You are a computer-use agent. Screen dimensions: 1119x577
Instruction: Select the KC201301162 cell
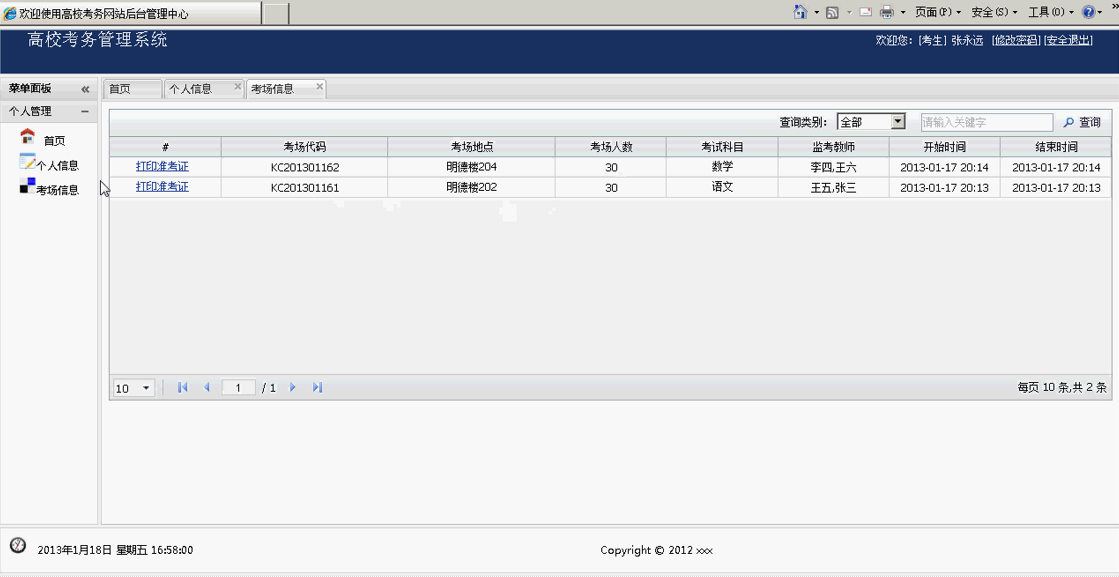click(x=305, y=168)
